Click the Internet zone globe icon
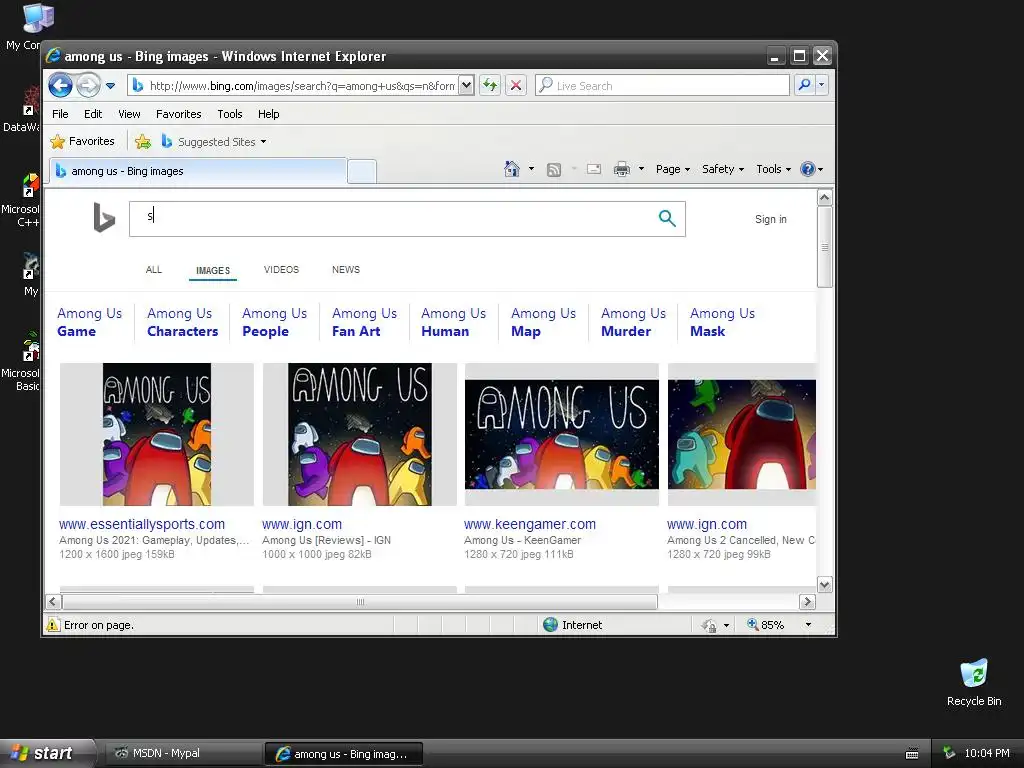Viewport: 1024px width, 768px height. tap(551, 624)
